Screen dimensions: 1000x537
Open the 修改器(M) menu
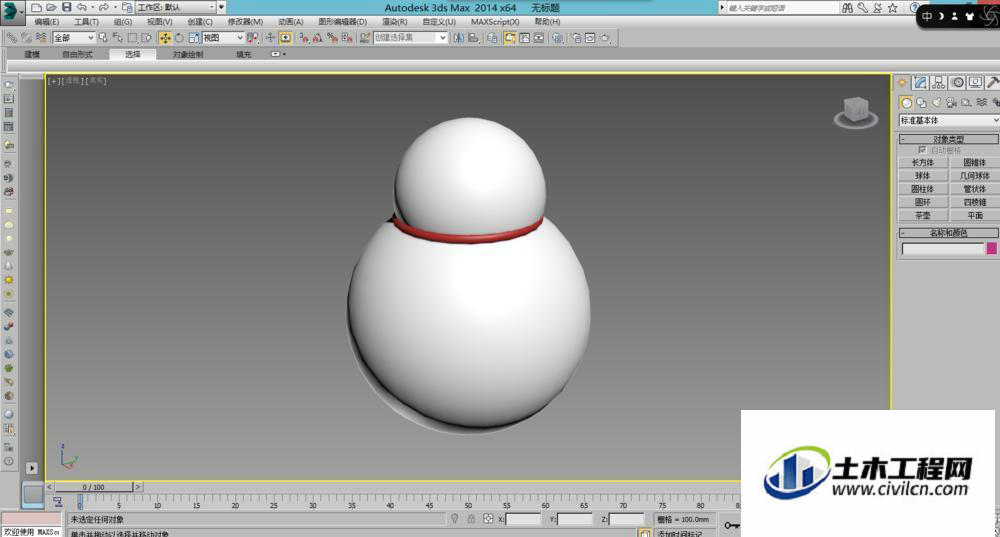pos(246,22)
